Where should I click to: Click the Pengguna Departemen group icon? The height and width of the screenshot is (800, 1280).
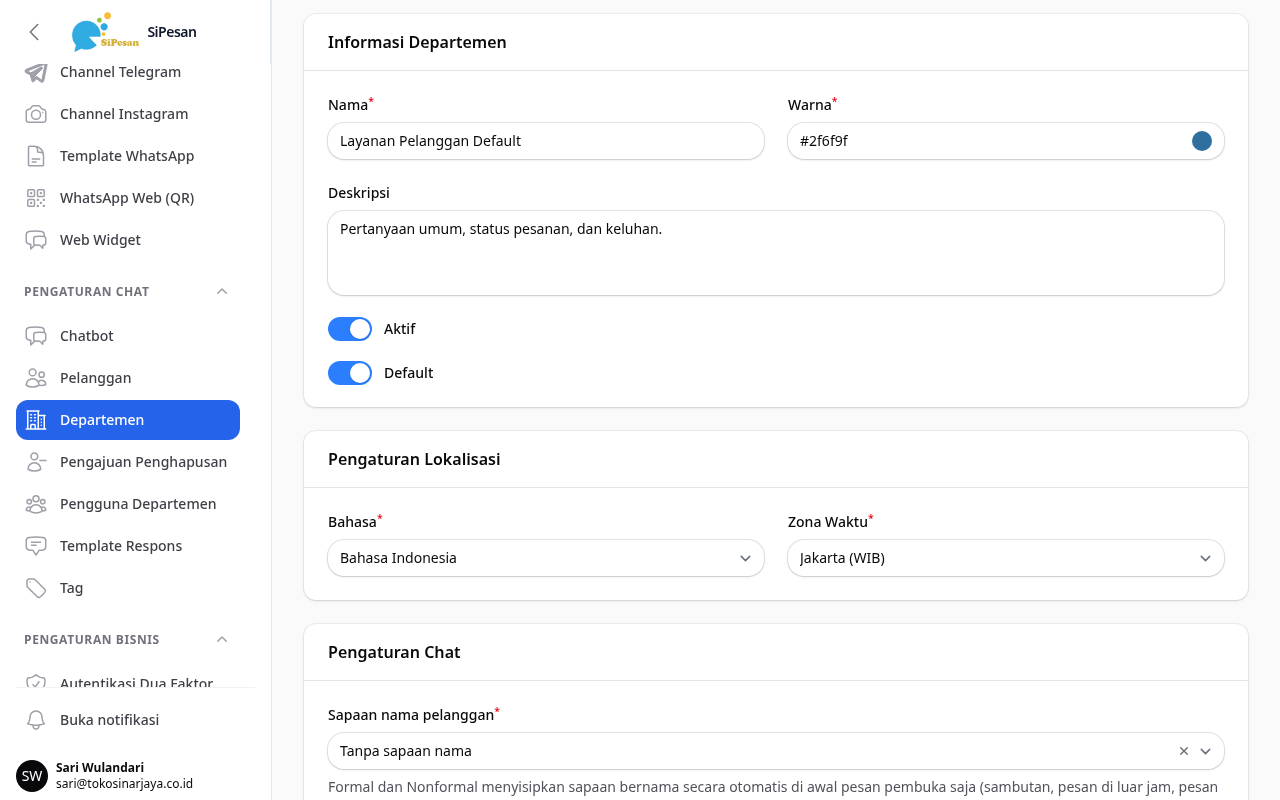click(36, 504)
